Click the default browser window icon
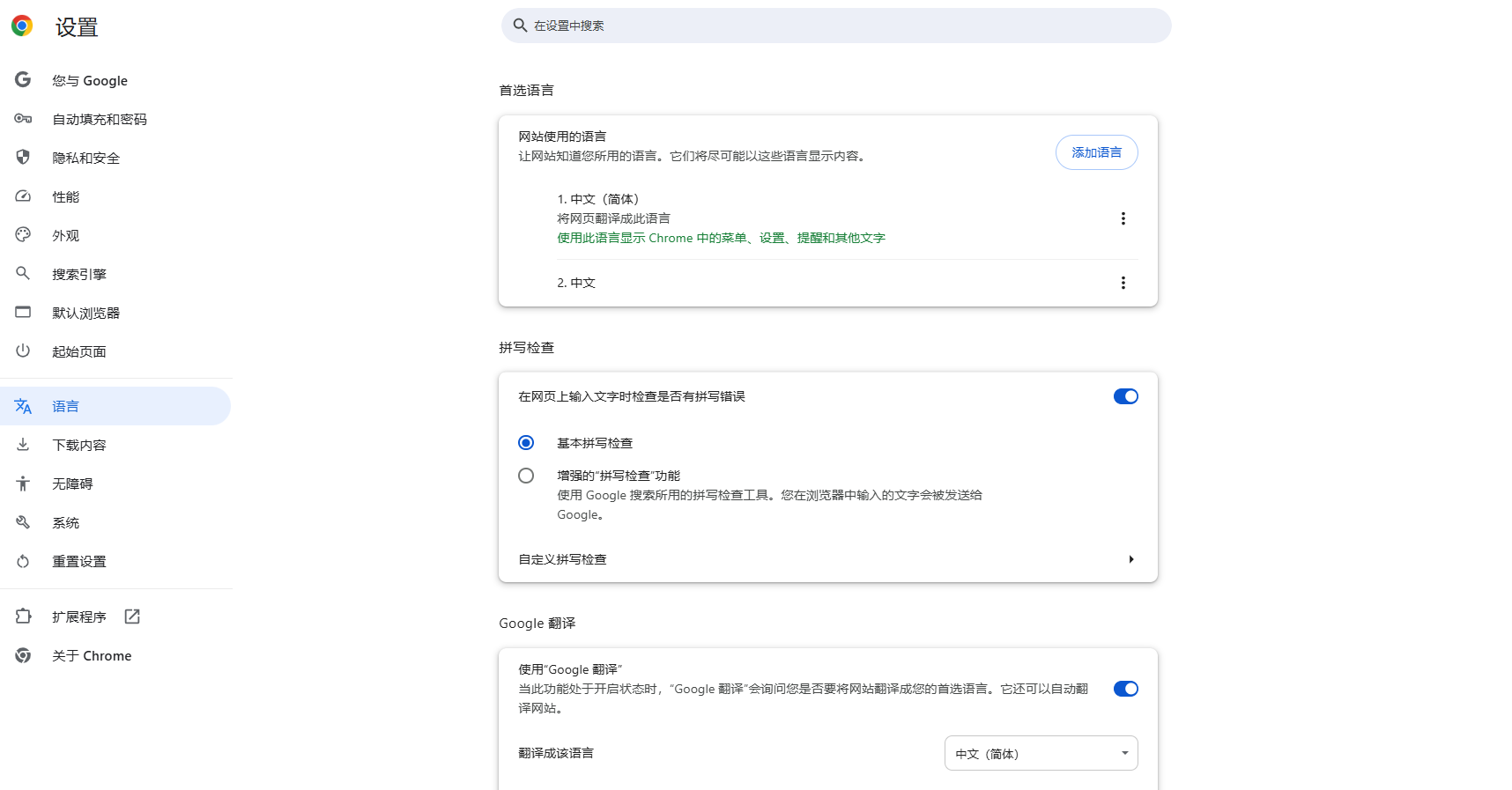 [x=23, y=313]
